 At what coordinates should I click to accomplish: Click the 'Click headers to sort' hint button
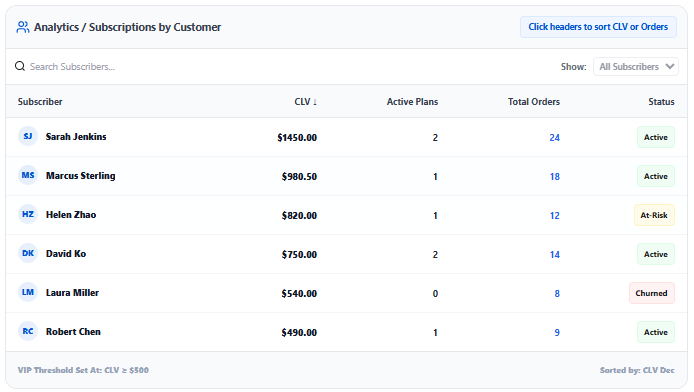tap(598, 27)
